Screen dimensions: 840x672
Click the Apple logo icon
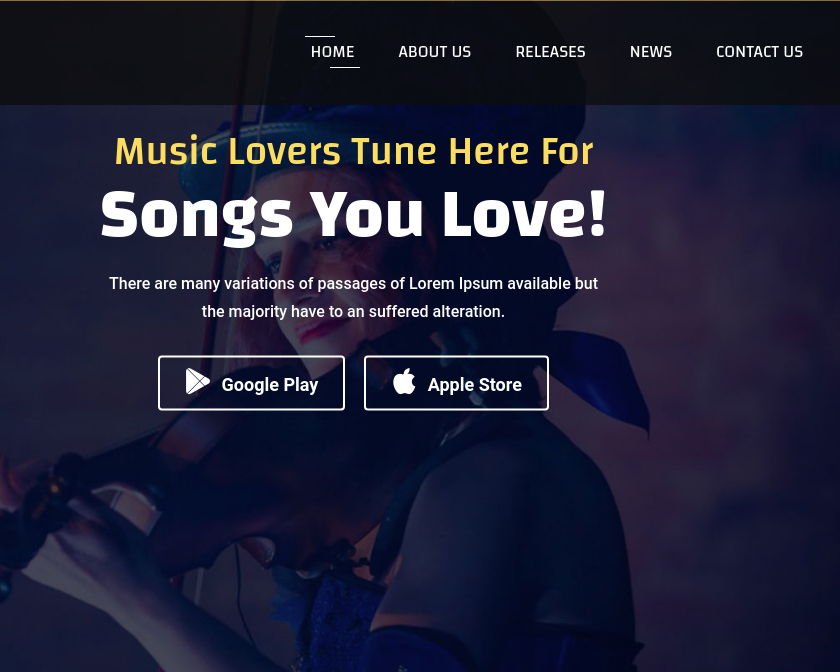pyautogui.click(x=404, y=381)
